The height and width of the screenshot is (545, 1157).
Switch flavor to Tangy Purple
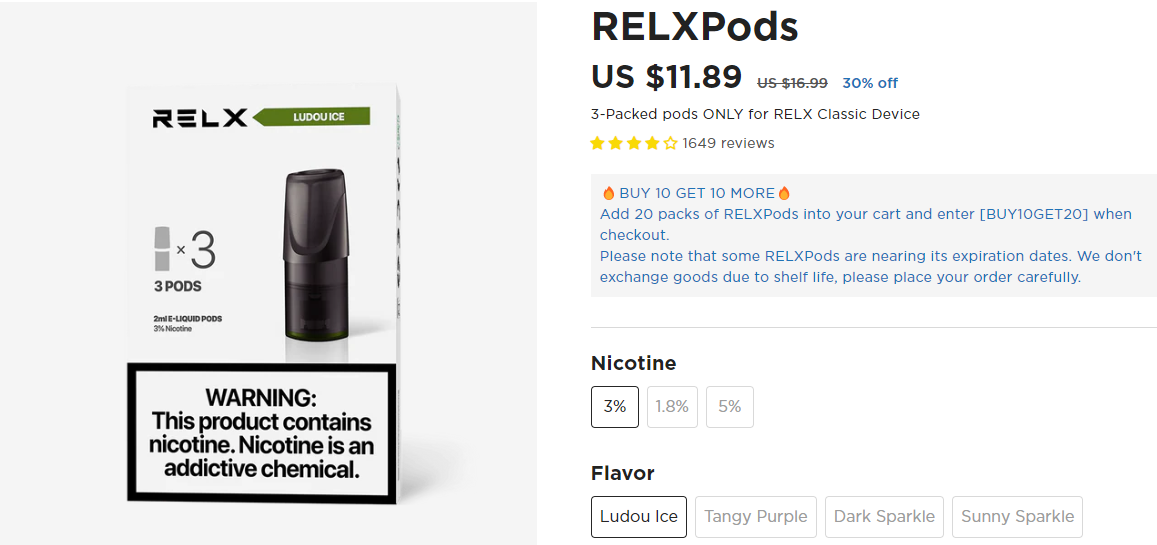(756, 517)
